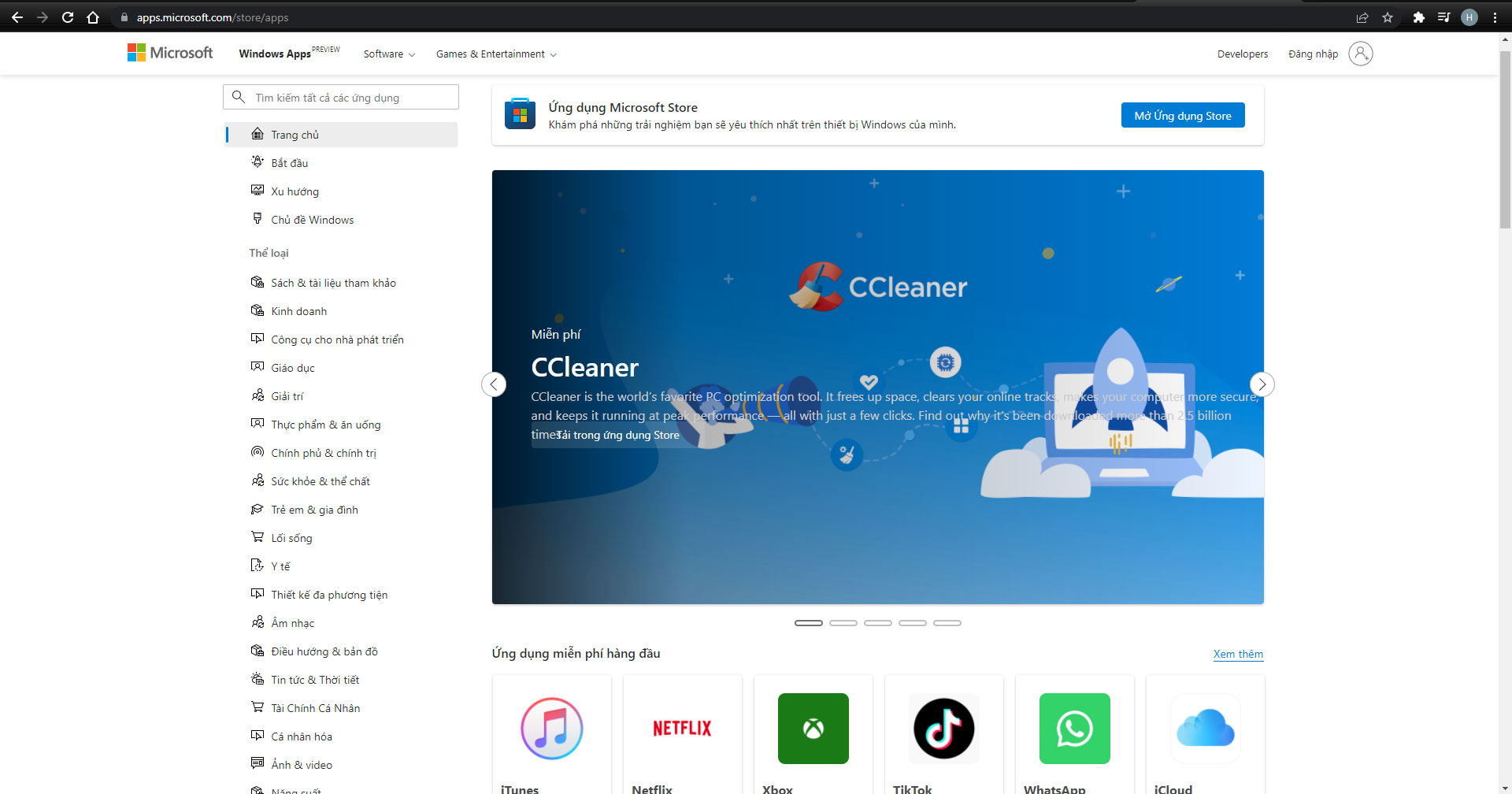
Task: Select third carousel page indicator
Action: (878, 623)
